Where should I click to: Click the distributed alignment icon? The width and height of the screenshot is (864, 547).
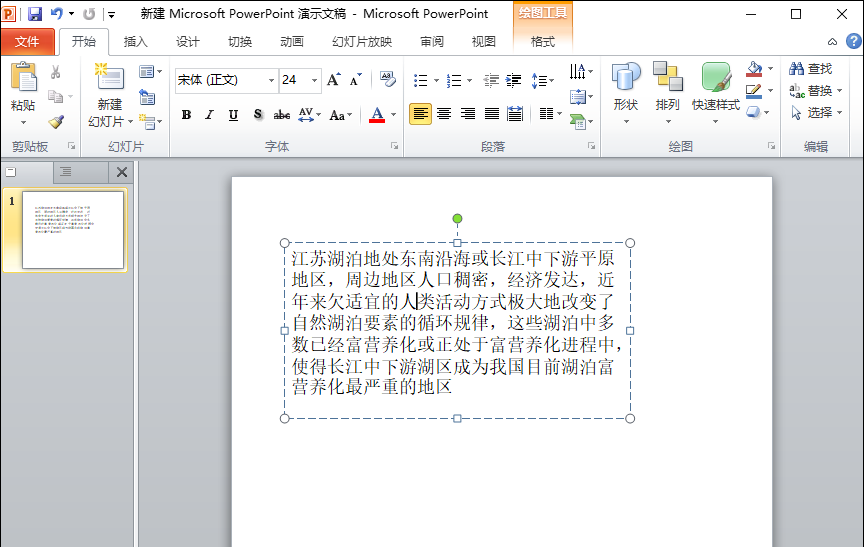[x=515, y=114]
